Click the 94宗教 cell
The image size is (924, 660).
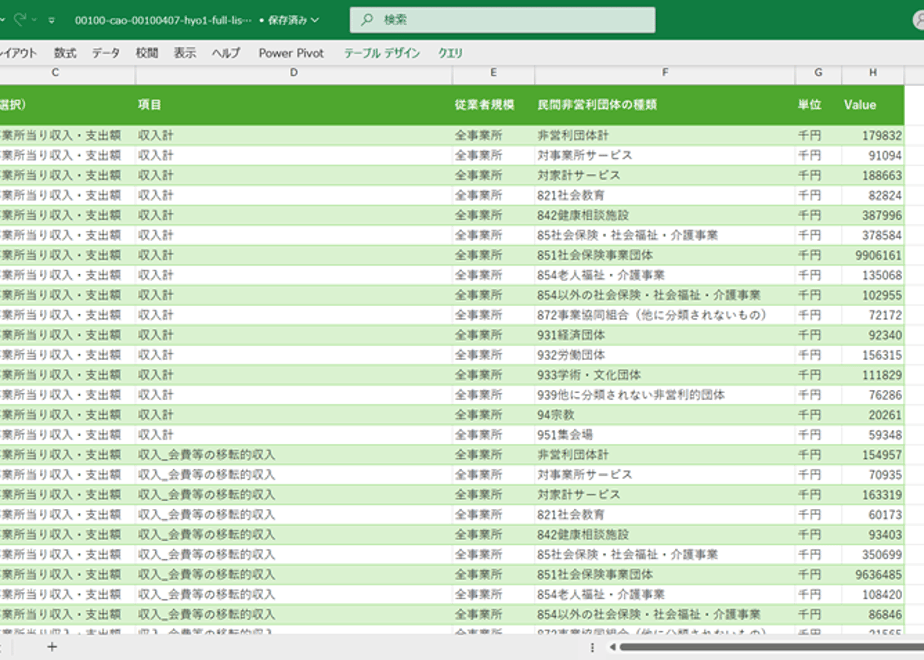coord(665,415)
